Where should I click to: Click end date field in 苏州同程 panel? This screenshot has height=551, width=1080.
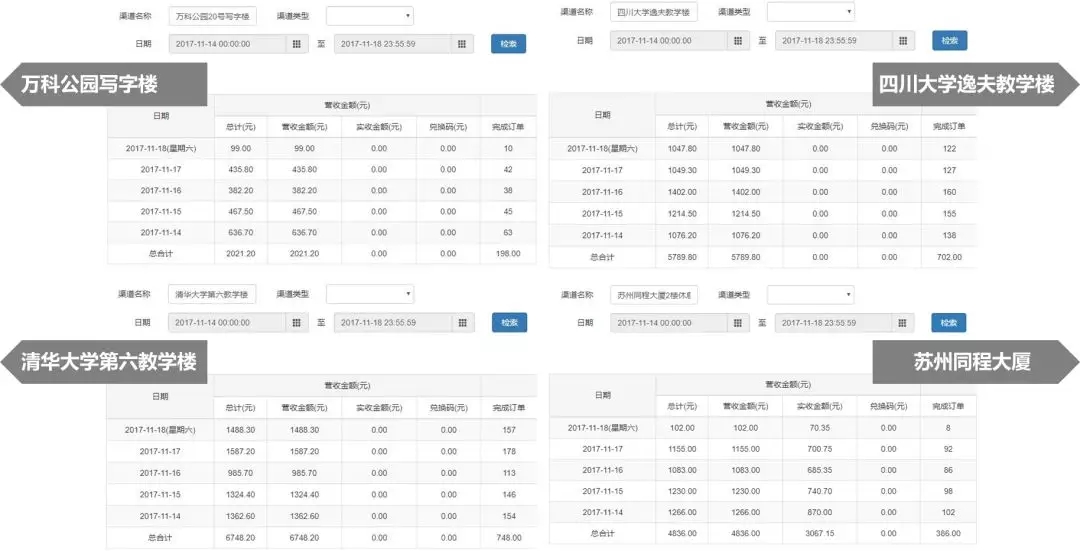tap(834, 322)
